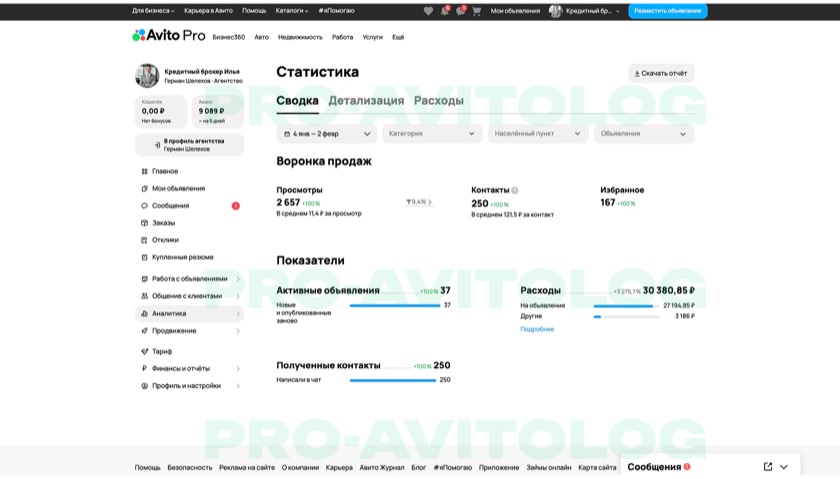
Task: Click the Главное sidebar item
Action: [165, 171]
